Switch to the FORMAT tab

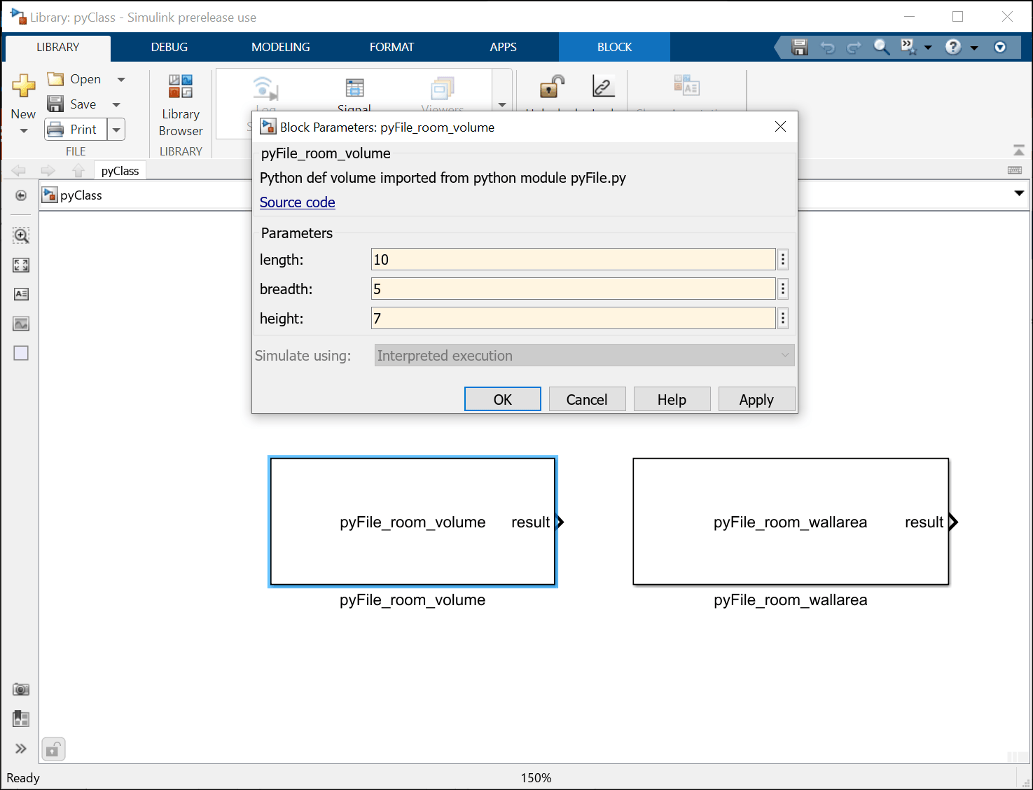(x=391, y=47)
